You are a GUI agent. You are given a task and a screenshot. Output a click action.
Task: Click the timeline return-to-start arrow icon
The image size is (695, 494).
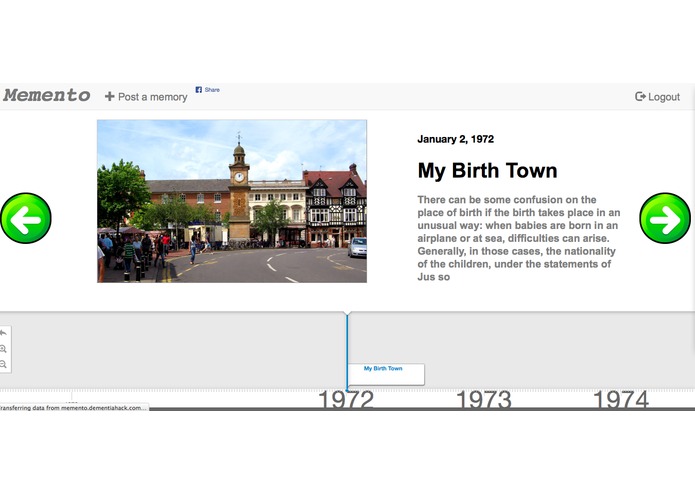[x=3, y=333]
